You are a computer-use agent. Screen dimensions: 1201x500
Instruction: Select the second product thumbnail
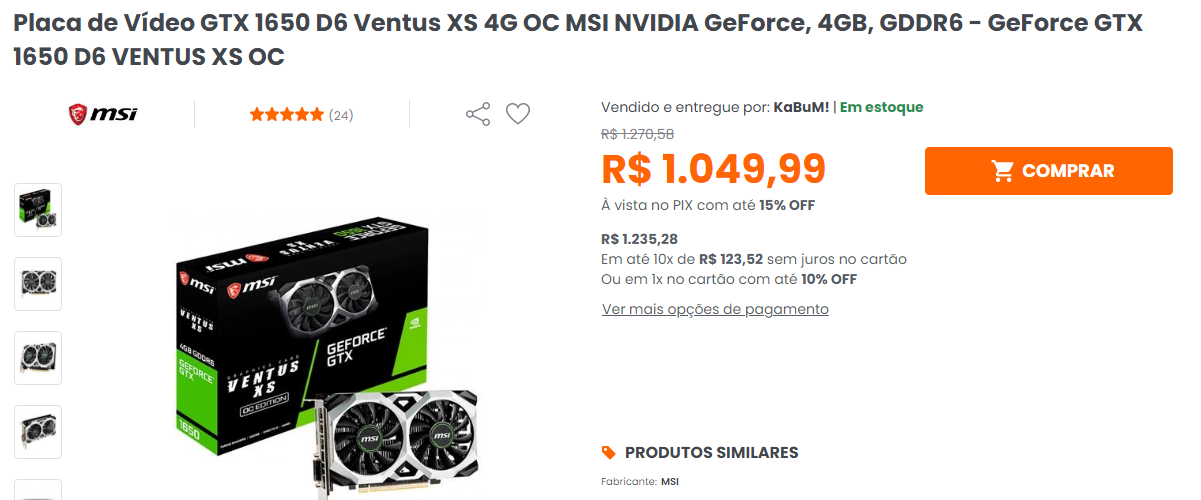point(38,284)
